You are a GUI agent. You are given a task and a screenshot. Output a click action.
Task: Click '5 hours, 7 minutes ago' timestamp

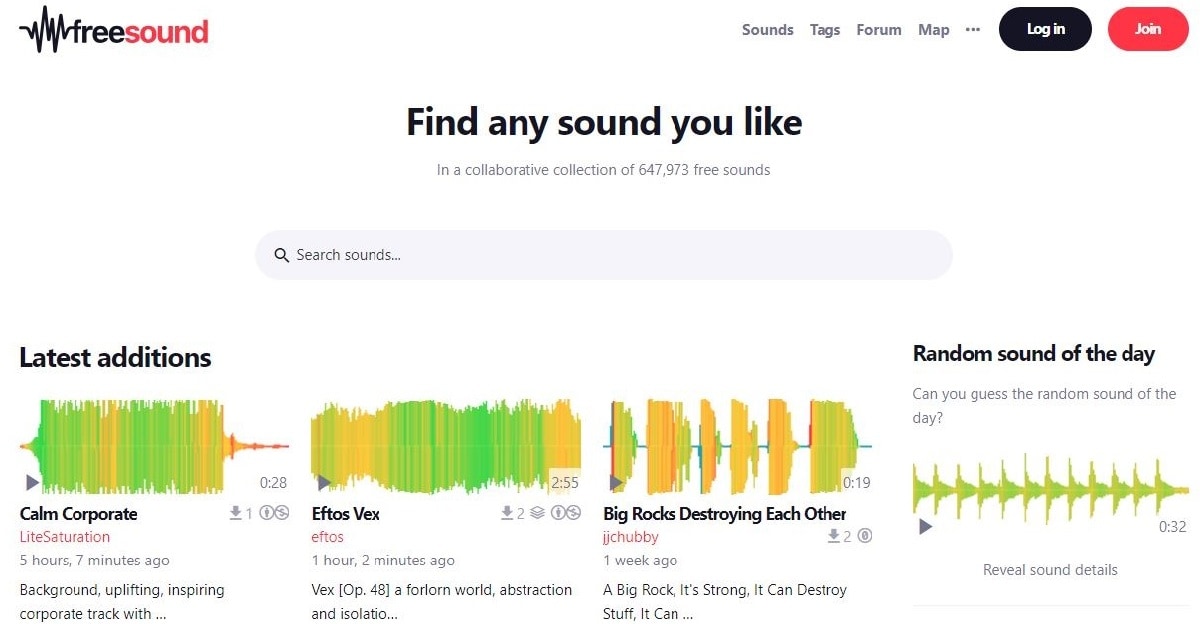click(94, 560)
